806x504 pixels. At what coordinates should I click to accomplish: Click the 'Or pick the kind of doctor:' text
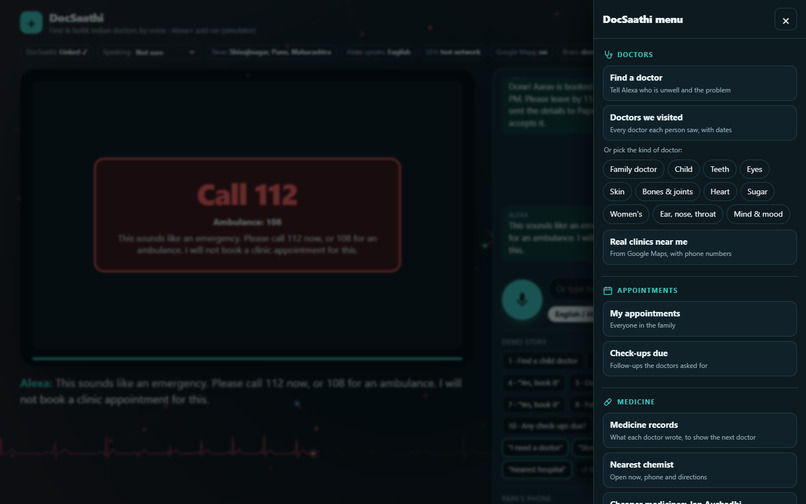pyautogui.click(x=643, y=150)
